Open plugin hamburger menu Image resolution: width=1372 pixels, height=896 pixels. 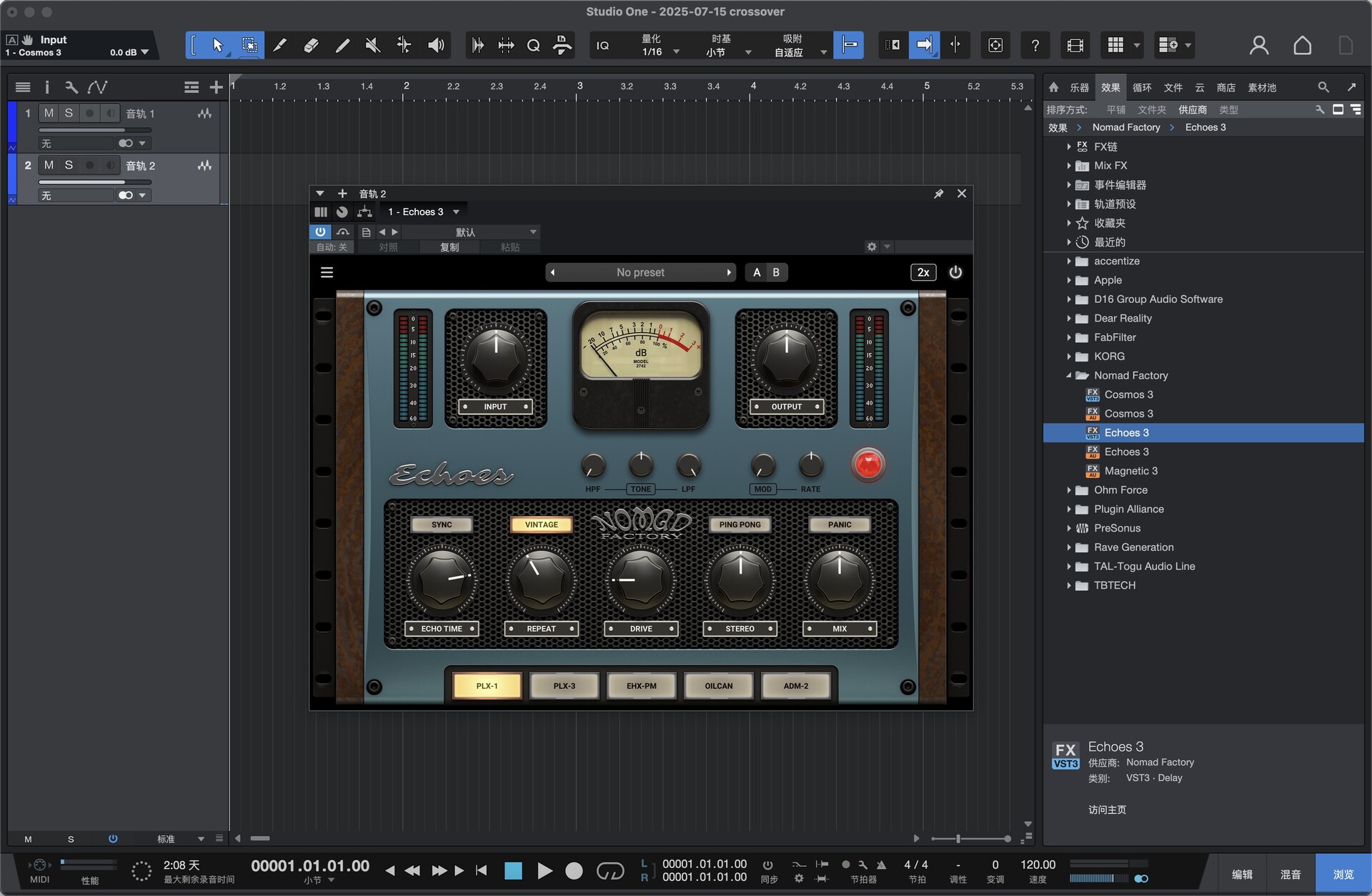click(x=327, y=272)
